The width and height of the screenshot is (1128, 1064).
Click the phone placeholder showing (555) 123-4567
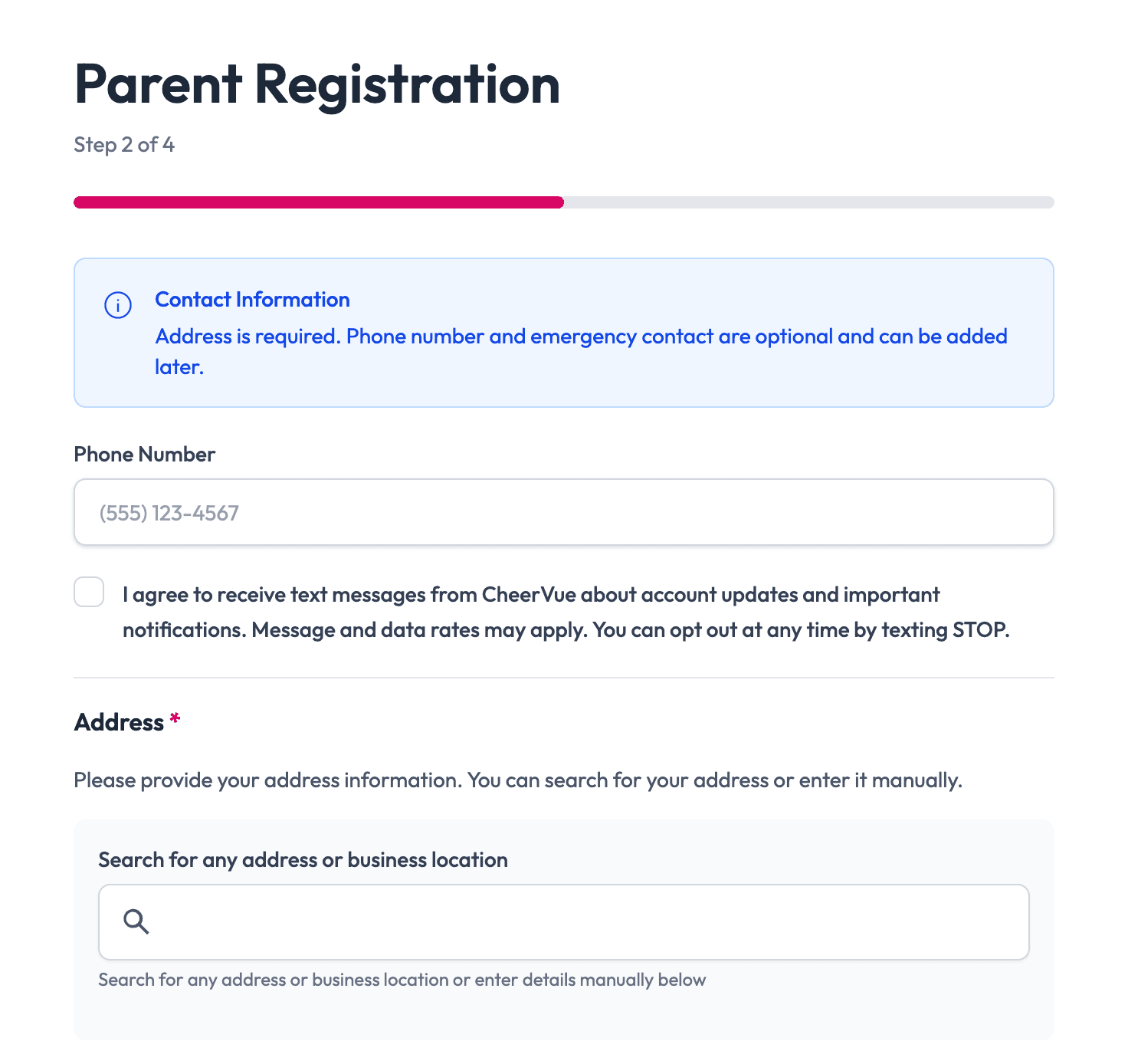point(169,513)
